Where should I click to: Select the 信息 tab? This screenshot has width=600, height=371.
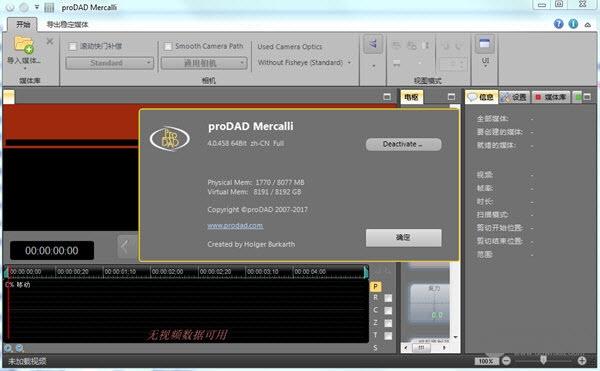(481, 97)
